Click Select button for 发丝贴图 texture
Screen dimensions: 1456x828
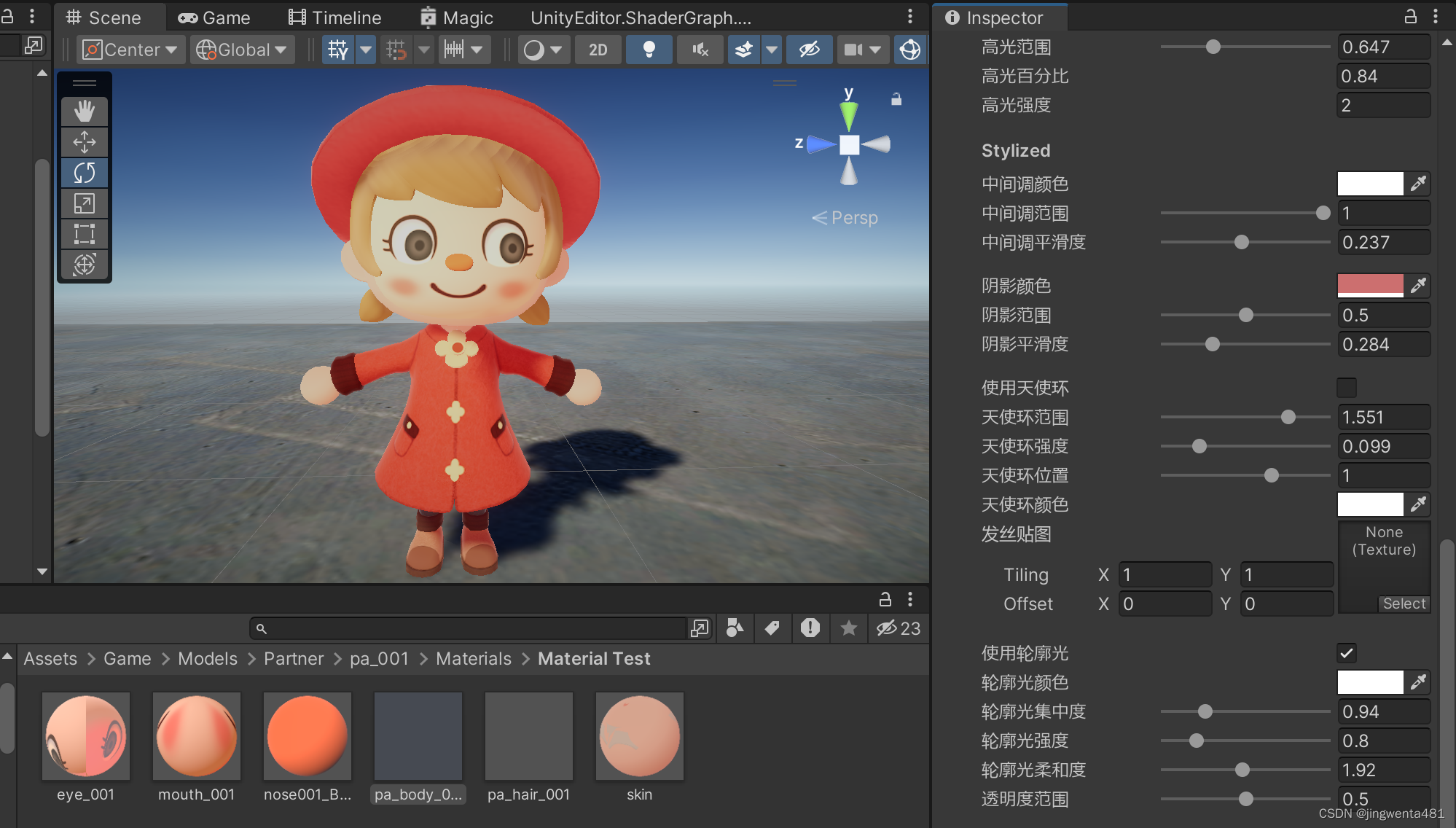1404,604
